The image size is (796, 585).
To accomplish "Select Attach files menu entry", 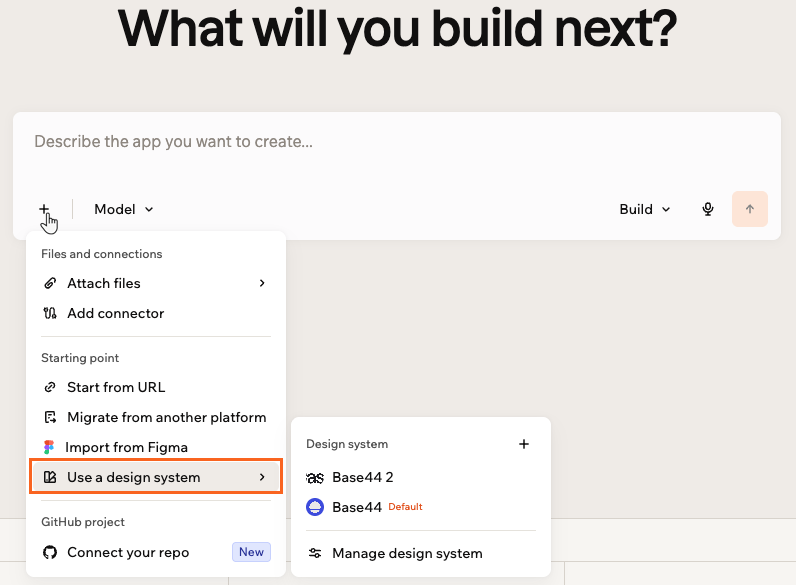I will click(155, 283).
